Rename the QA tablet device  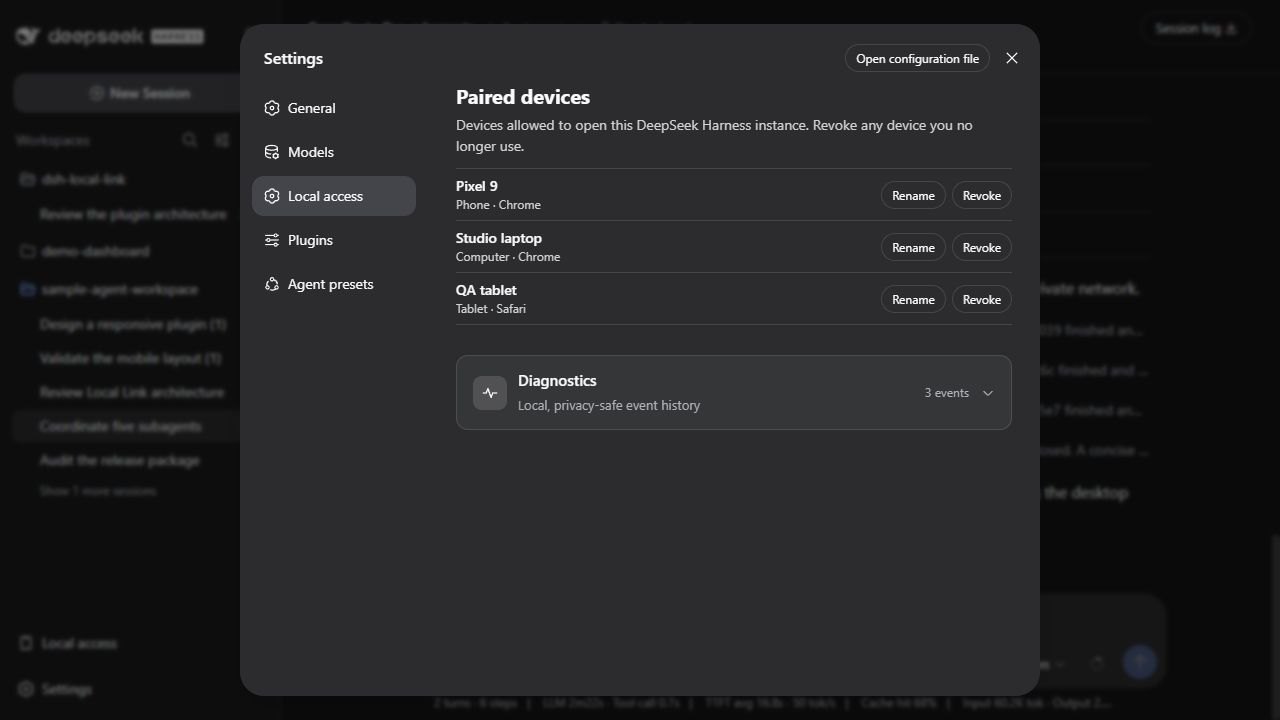click(913, 299)
